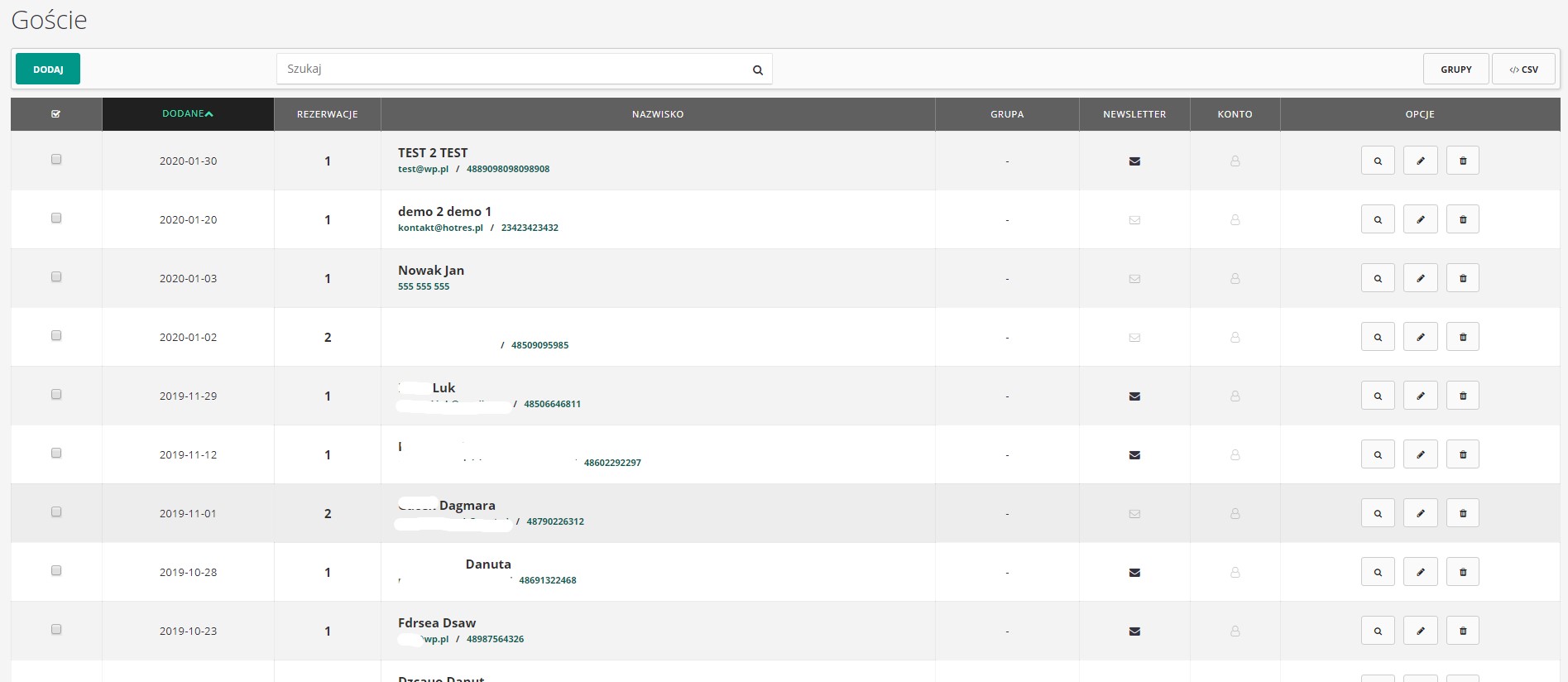Export guest list with CSV button

coord(1523,70)
